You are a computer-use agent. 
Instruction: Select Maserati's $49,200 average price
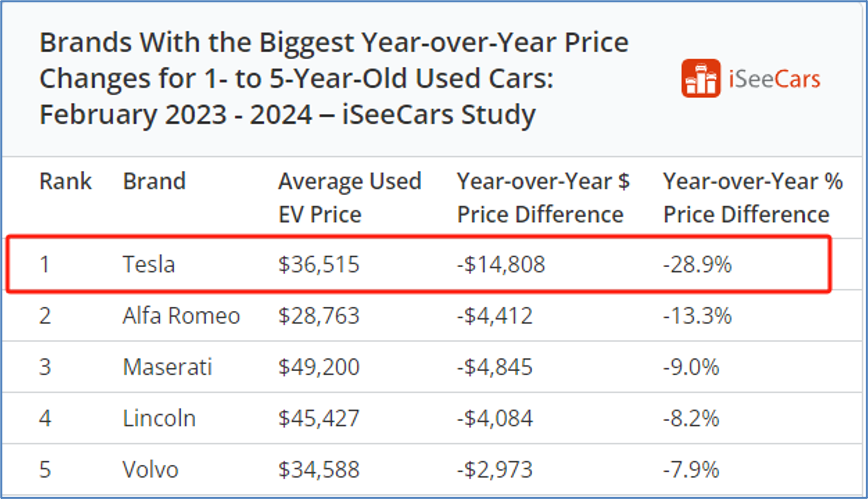tap(318, 367)
